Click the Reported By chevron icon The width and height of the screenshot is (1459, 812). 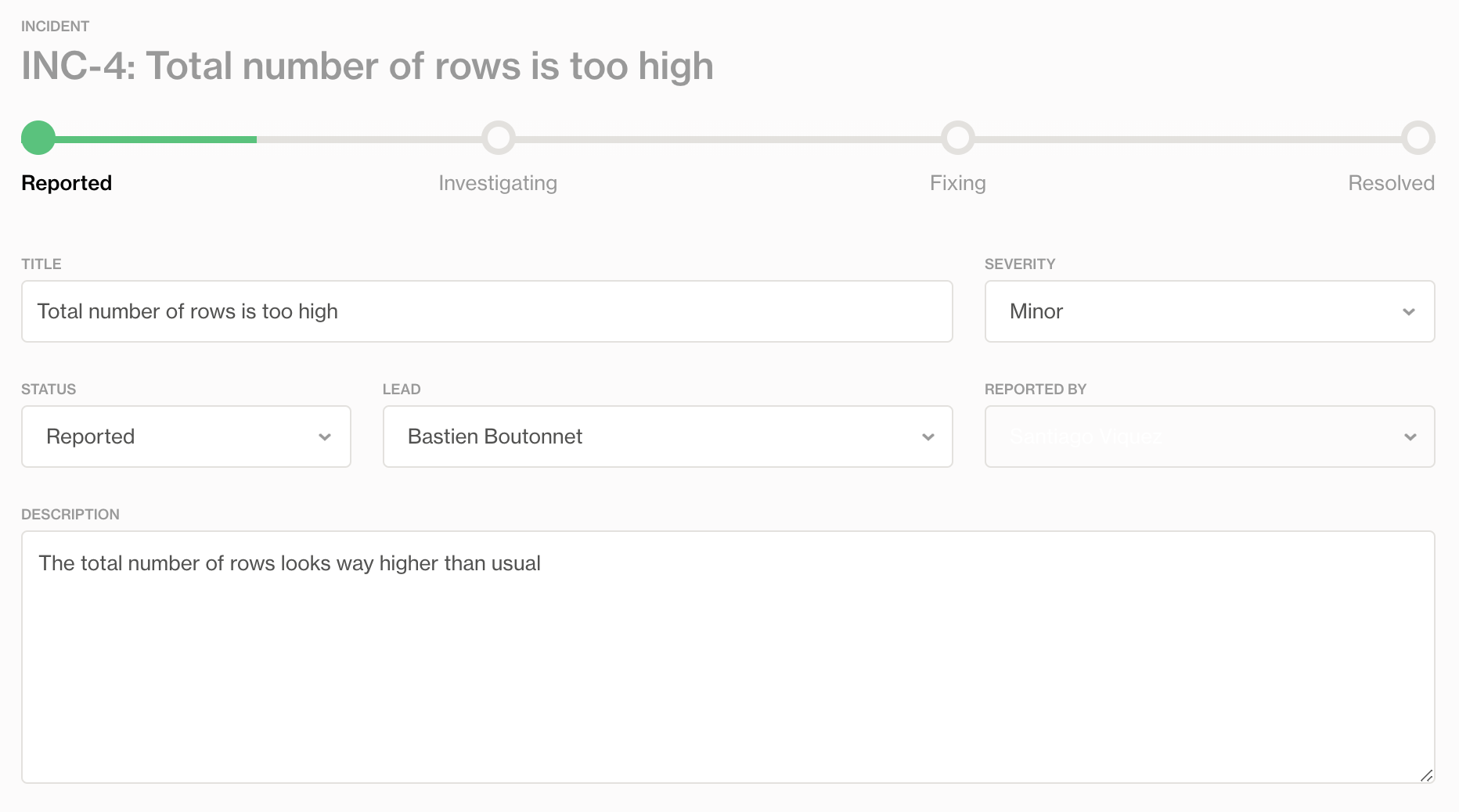tap(1410, 437)
